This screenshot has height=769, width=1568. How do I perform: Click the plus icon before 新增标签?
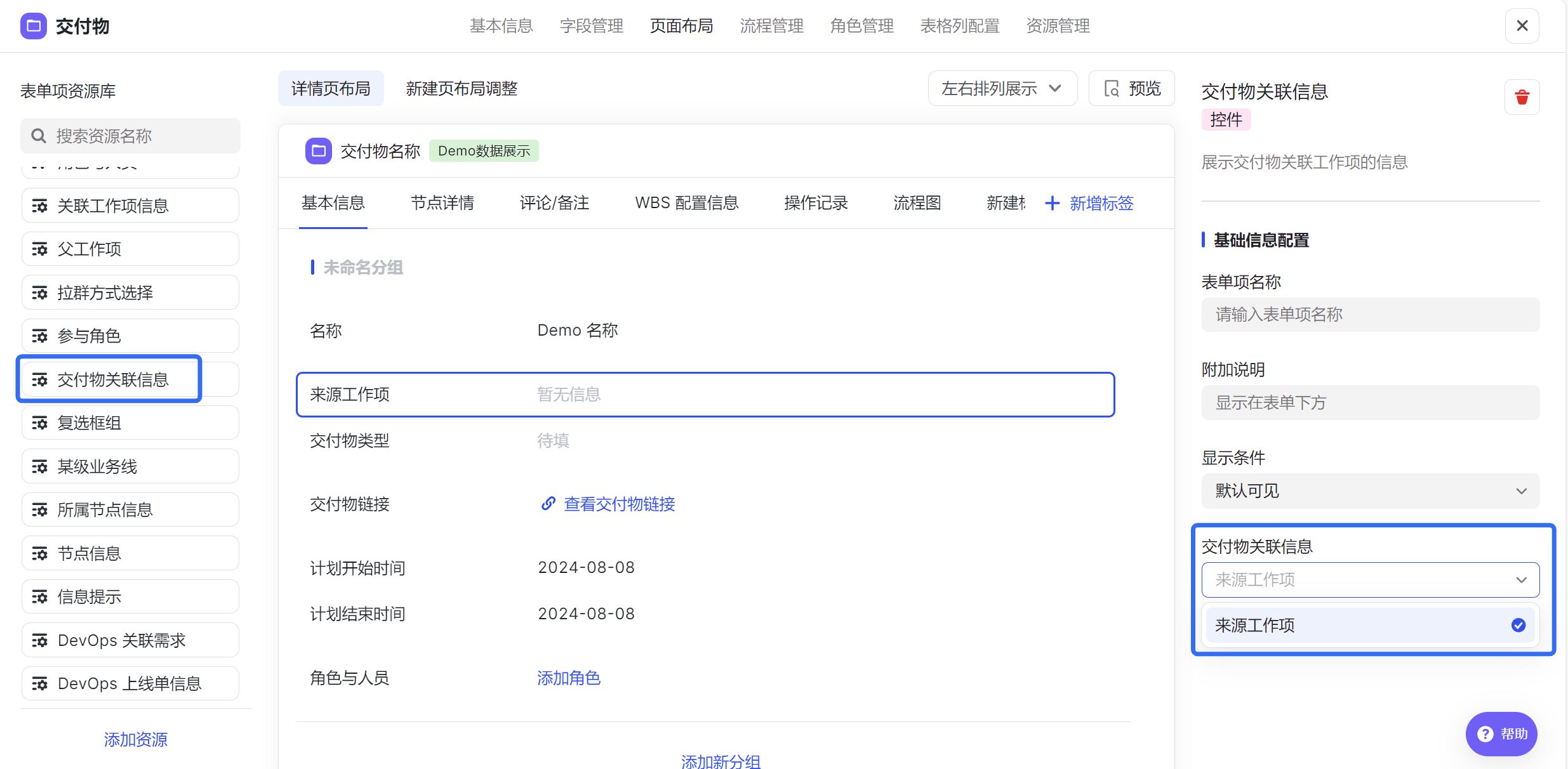point(1052,203)
